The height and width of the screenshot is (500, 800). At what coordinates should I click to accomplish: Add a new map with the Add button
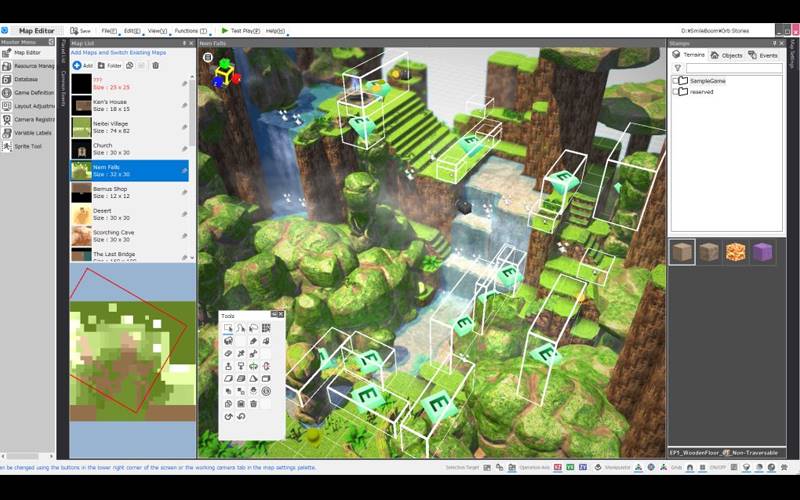pyautogui.click(x=83, y=65)
